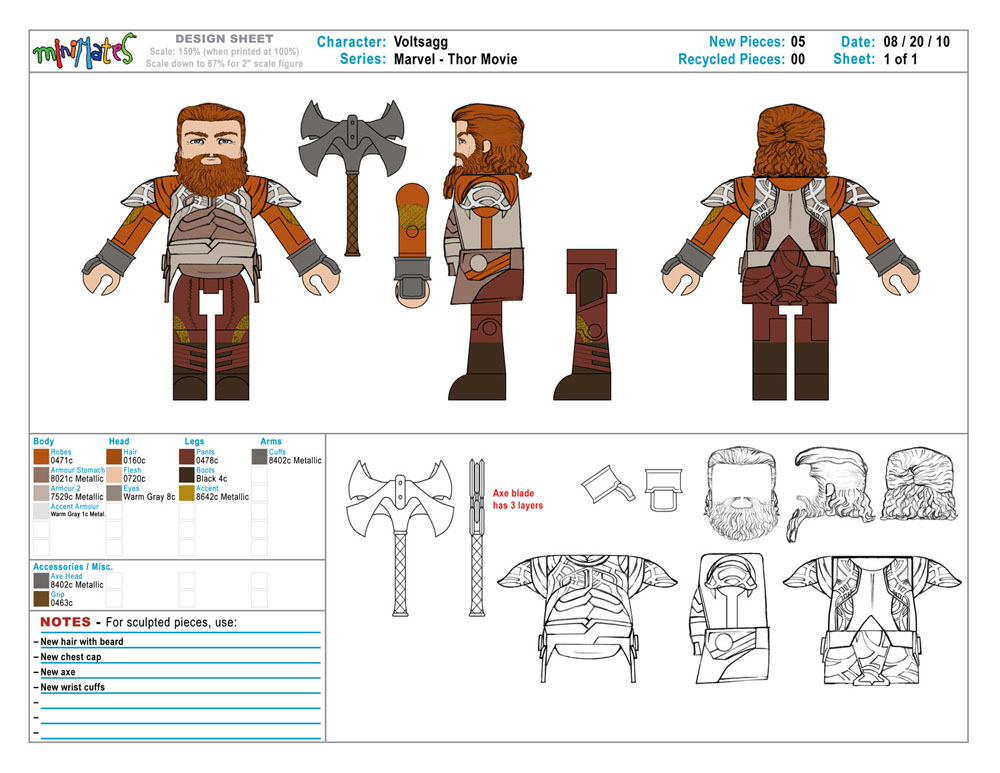Click the 'Legs' color column header

point(194,441)
